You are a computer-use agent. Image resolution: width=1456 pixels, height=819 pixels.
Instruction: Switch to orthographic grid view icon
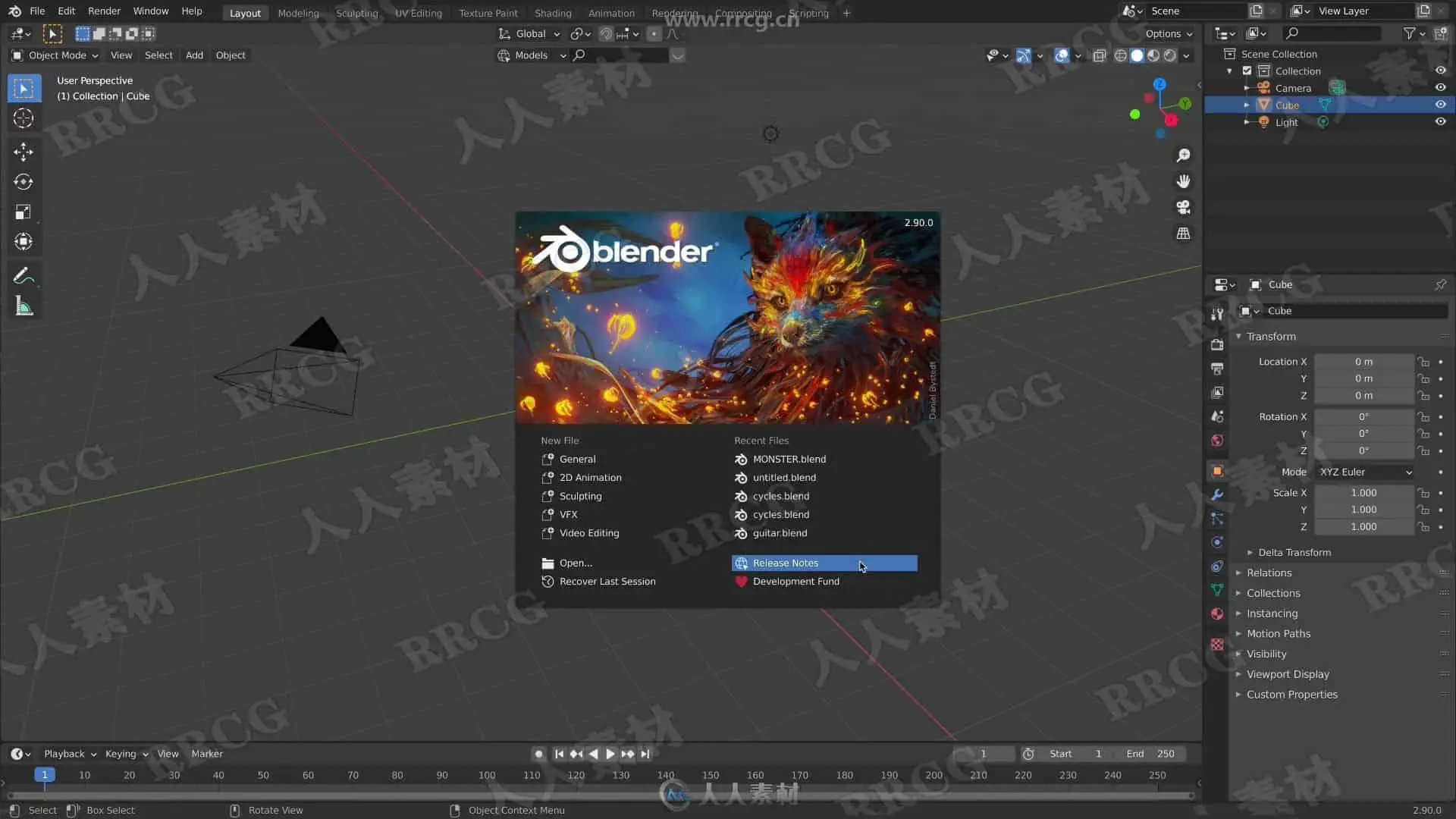1183,234
